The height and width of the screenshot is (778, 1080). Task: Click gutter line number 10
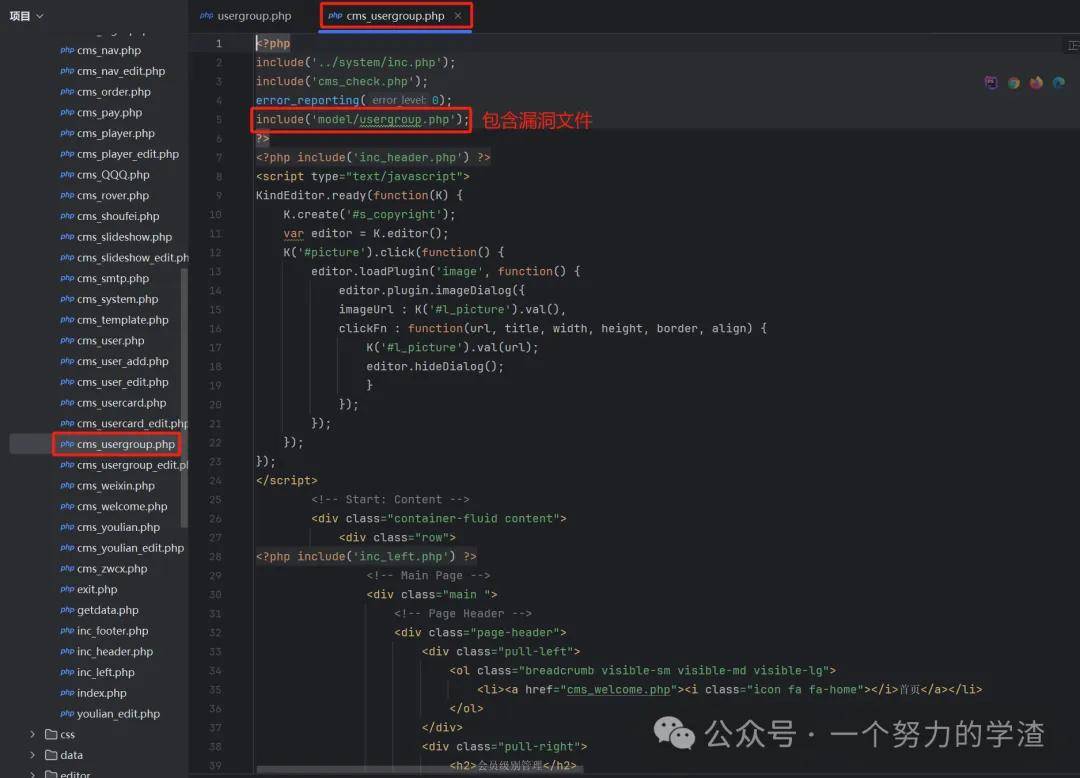pyautogui.click(x=216, y=214)
